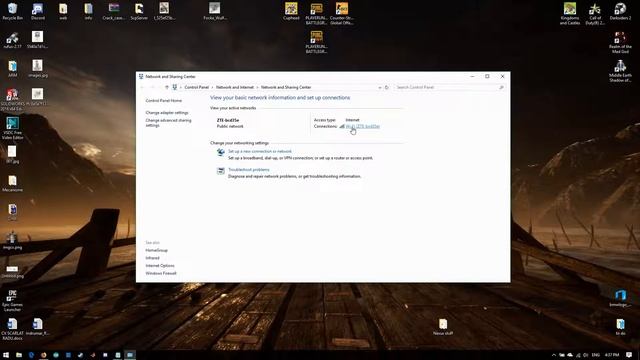This screenshot has width=640, height=360.
Task: Open the Action Center notification icon
Action: 629,355
